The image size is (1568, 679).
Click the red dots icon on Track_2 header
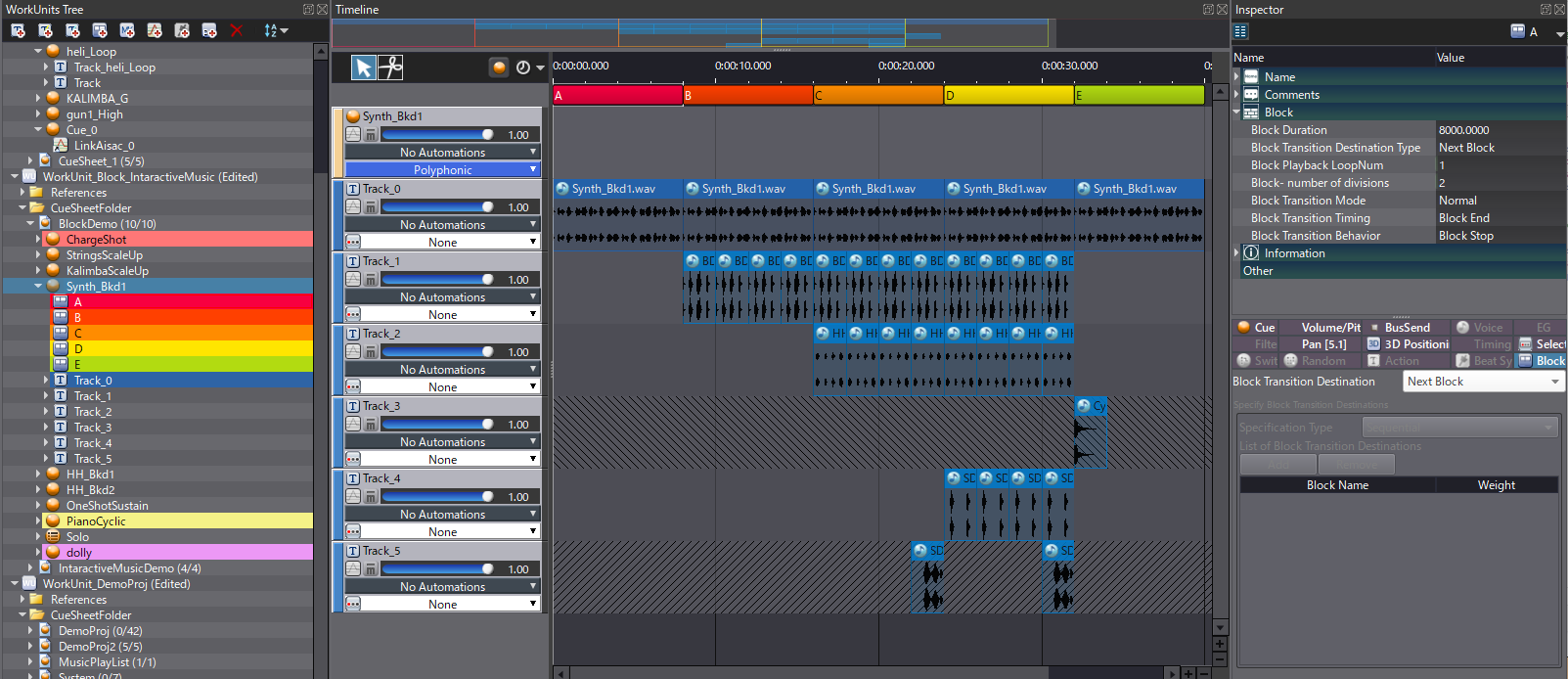(353, 386)
